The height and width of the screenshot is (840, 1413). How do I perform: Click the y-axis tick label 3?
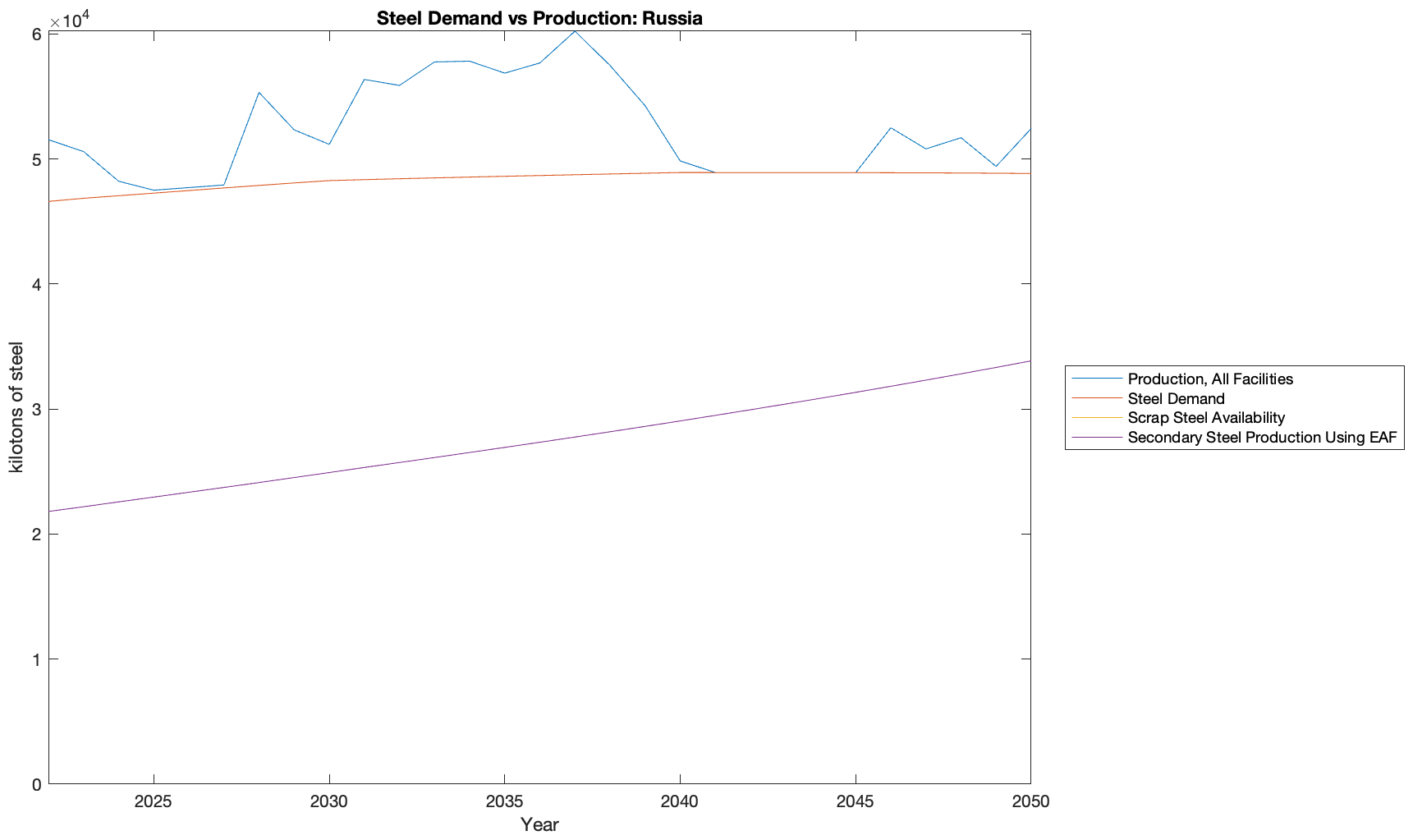click(x=37, y=410)
